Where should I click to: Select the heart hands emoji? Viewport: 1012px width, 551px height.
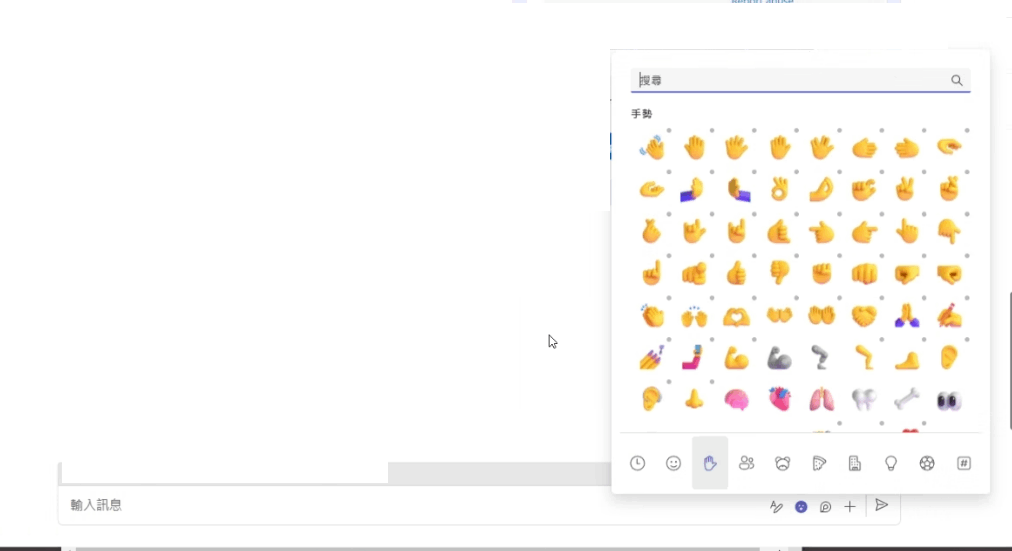click(x=736, y=316)
